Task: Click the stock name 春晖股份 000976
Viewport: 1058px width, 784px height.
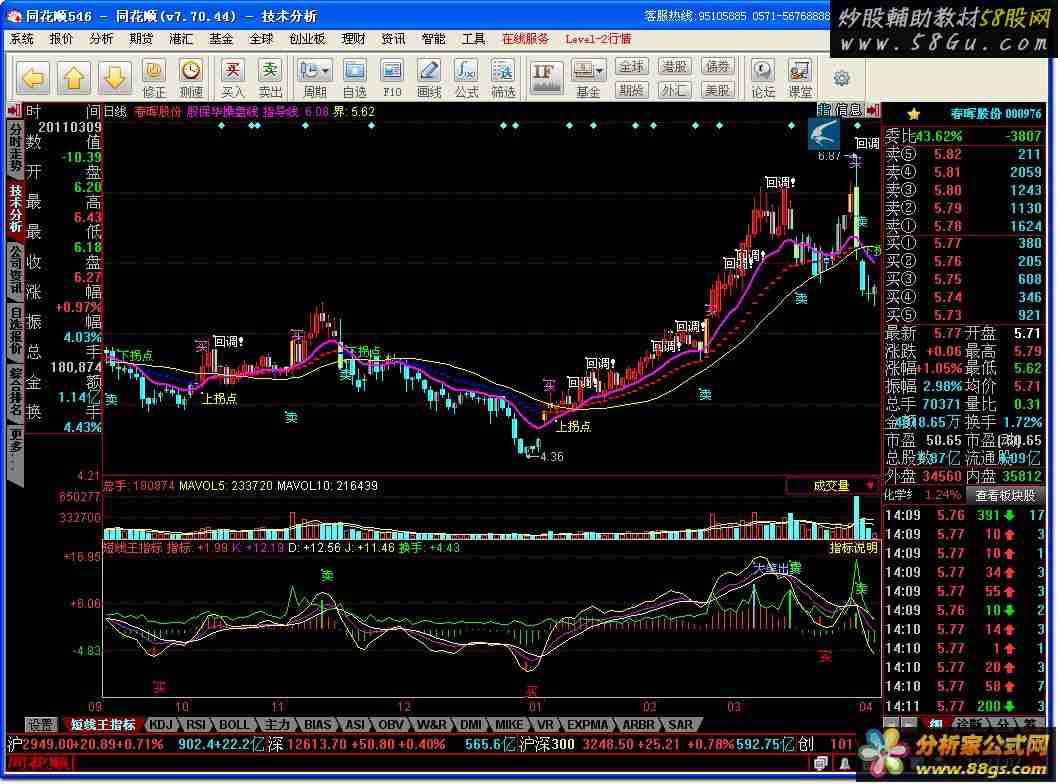Action: (995, 113)
